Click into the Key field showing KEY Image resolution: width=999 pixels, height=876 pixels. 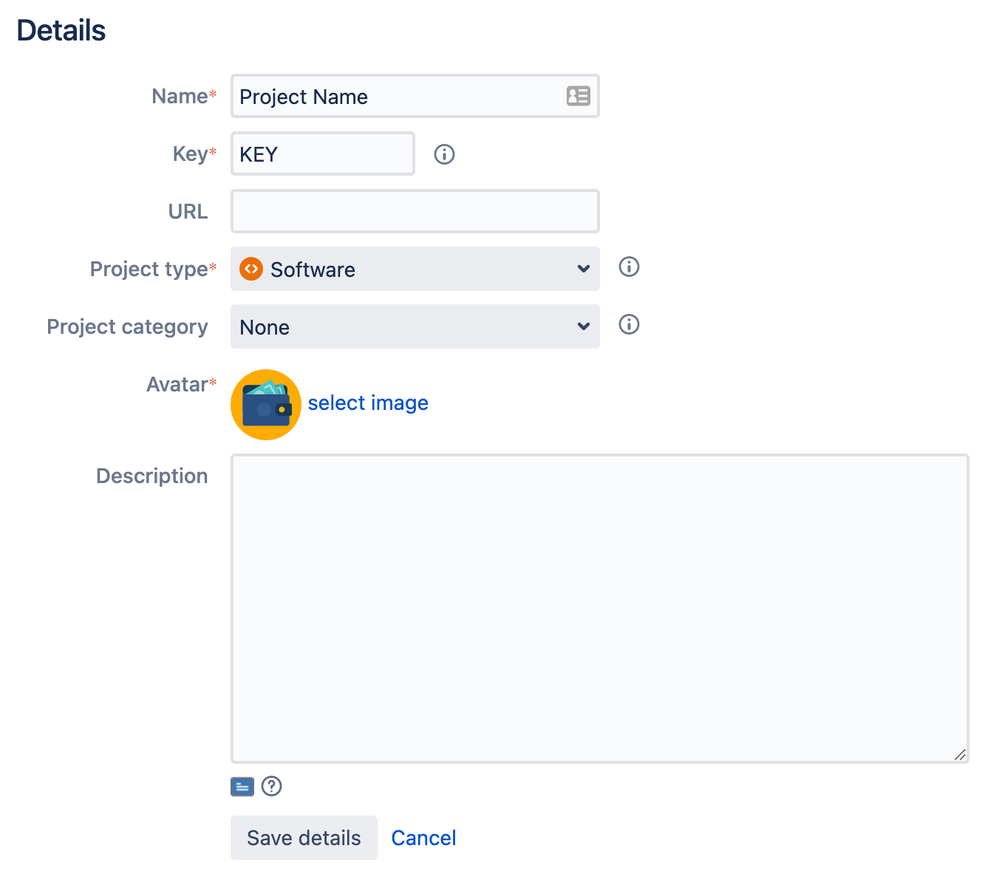pyautogui.click(x=322, y=154)
